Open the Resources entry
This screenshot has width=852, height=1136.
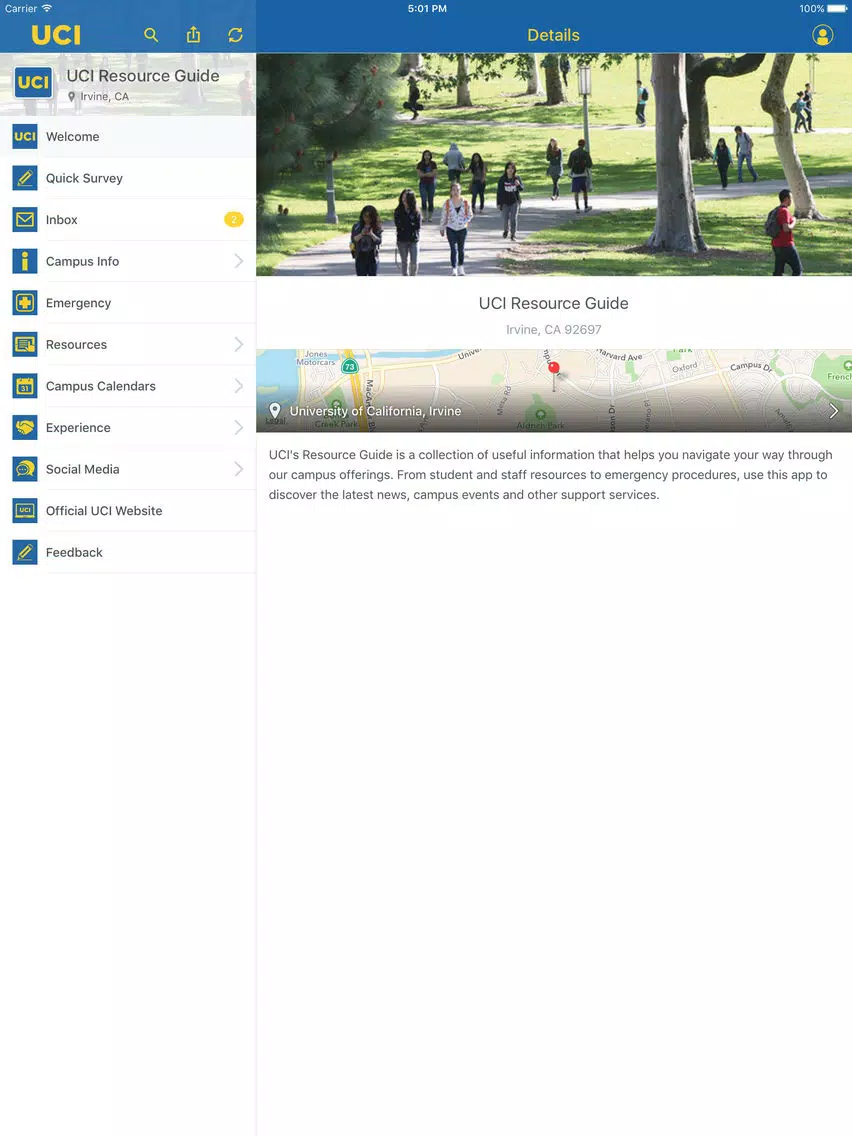pos(128,345)
